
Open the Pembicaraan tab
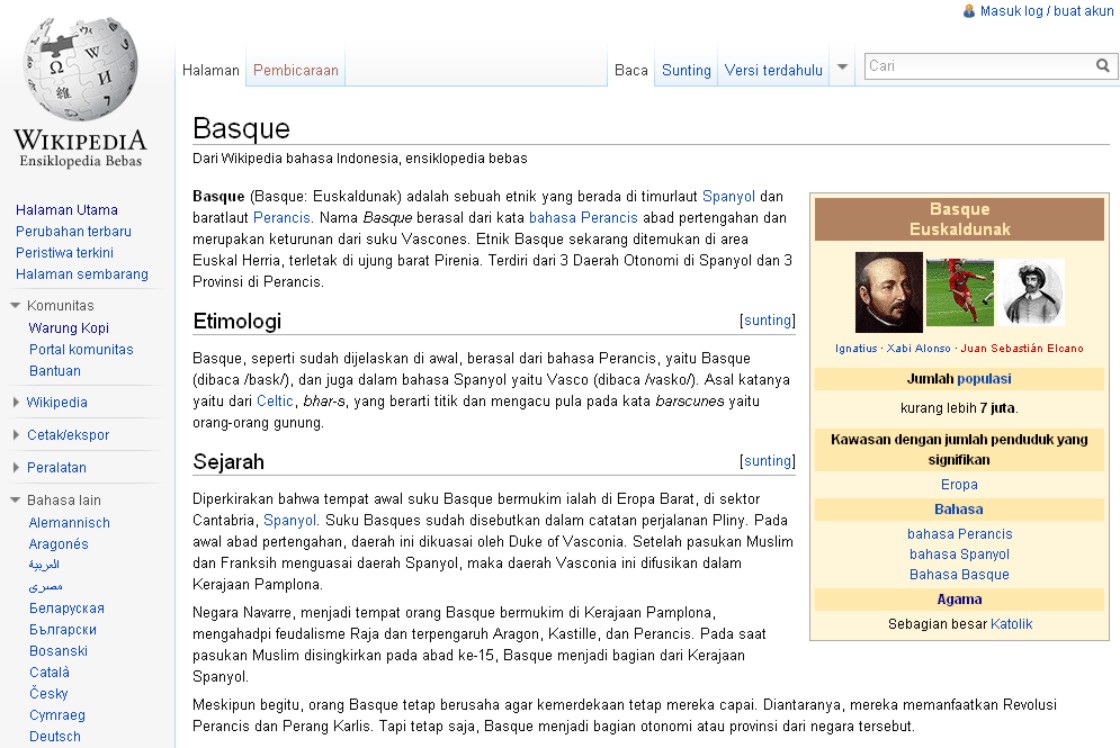296,70
